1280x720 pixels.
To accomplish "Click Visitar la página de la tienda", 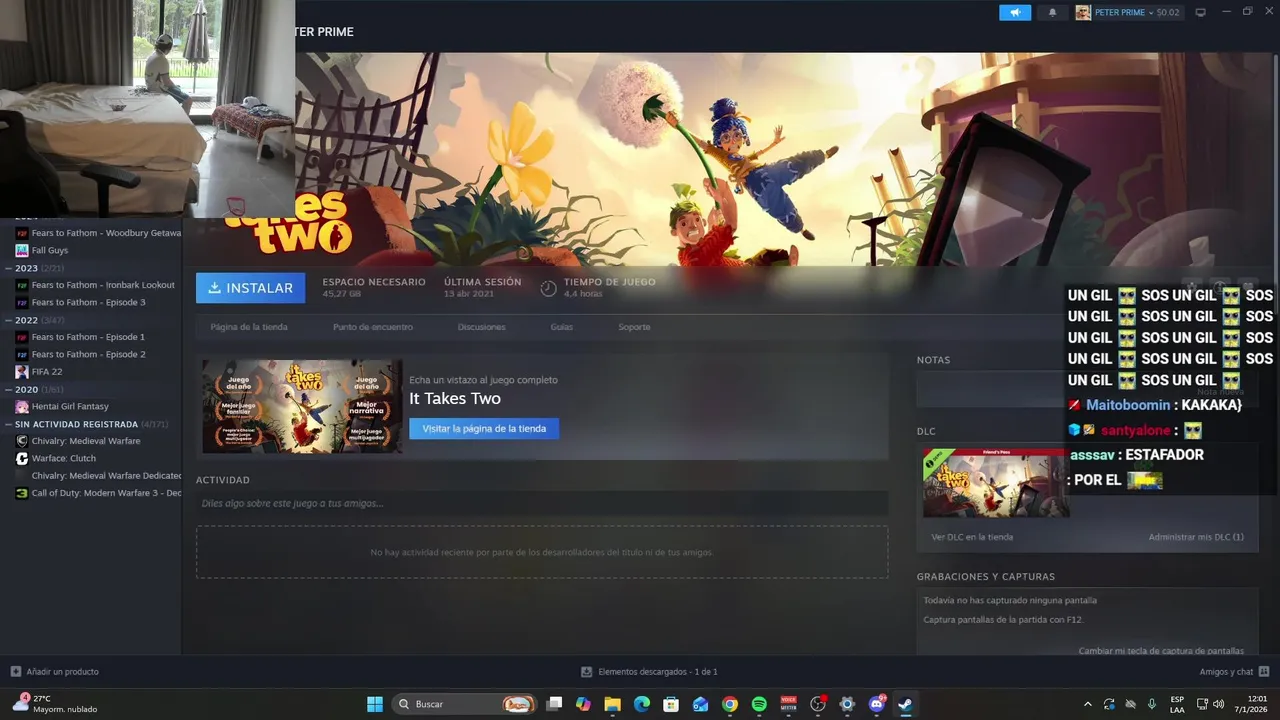I will tap(484, 428).
